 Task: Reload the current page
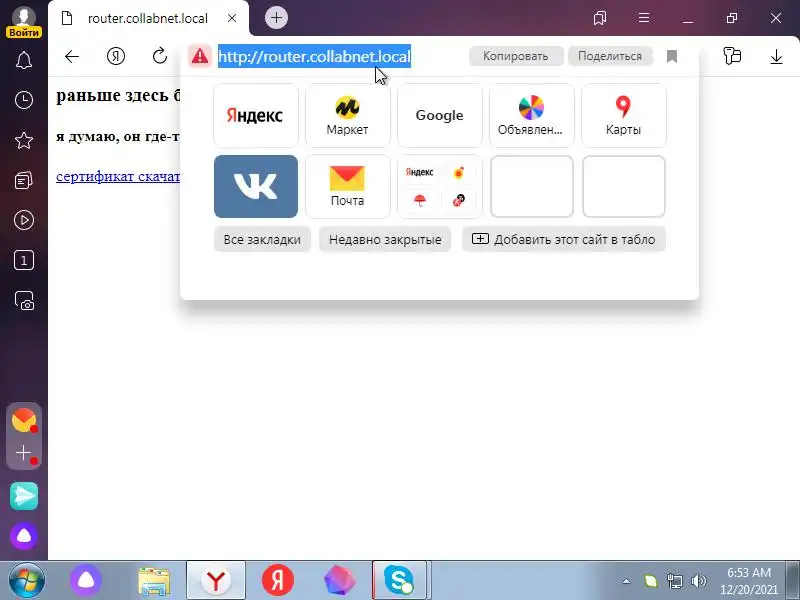[x=160, y=56]
